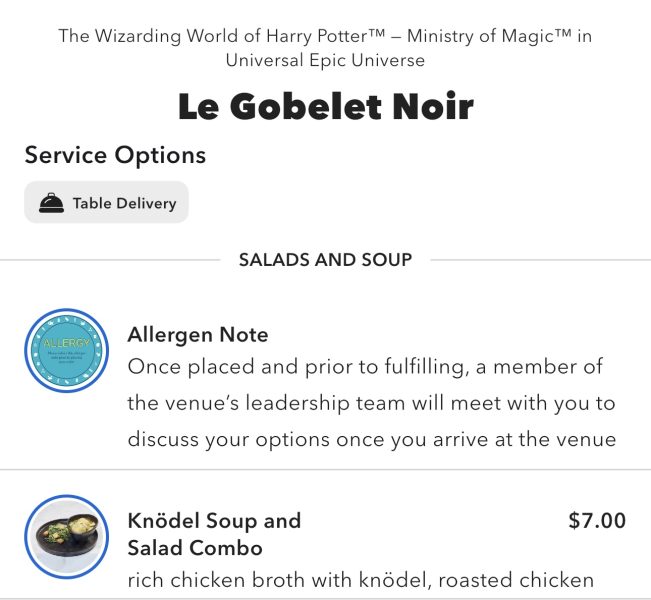Open the Allergen Note item
Image resolution: width=651 pixels, height=600 pixels.
tap(198, 335)
